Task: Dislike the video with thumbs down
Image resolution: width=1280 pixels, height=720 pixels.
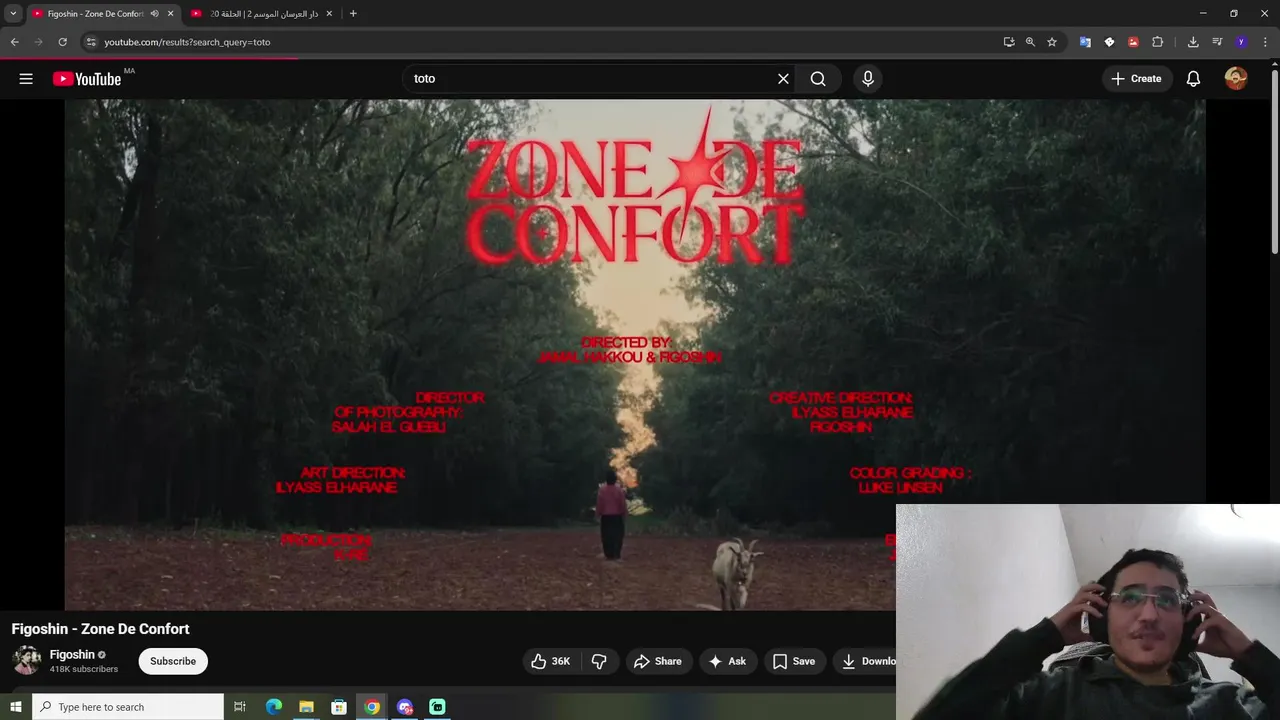Action: coord(599,661)
